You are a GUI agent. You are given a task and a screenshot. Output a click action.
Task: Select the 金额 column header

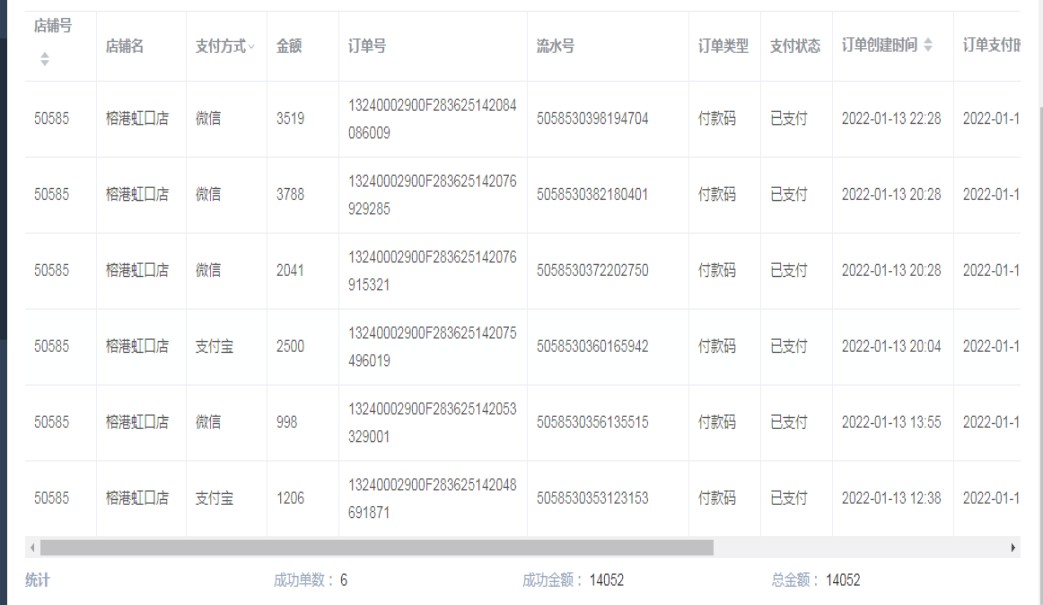[x=289, y=46]
